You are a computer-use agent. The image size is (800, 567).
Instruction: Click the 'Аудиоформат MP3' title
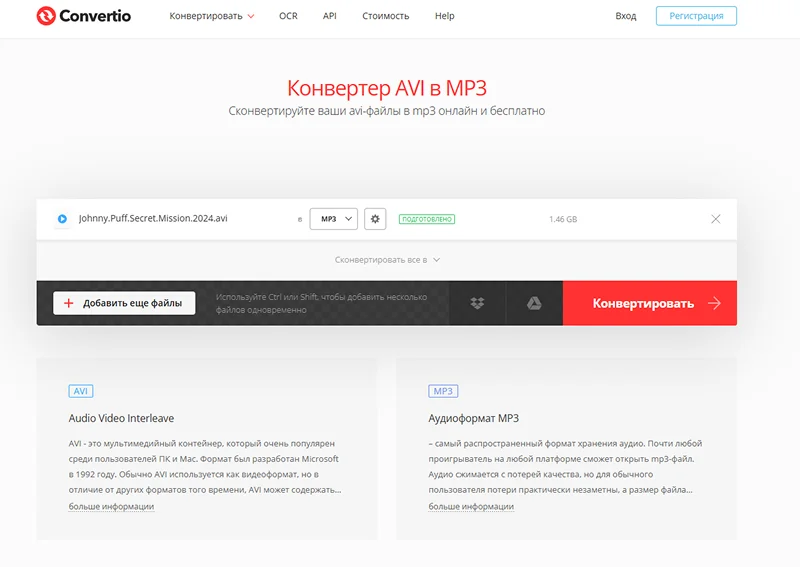pyautogui.click(x=473, y=418)
